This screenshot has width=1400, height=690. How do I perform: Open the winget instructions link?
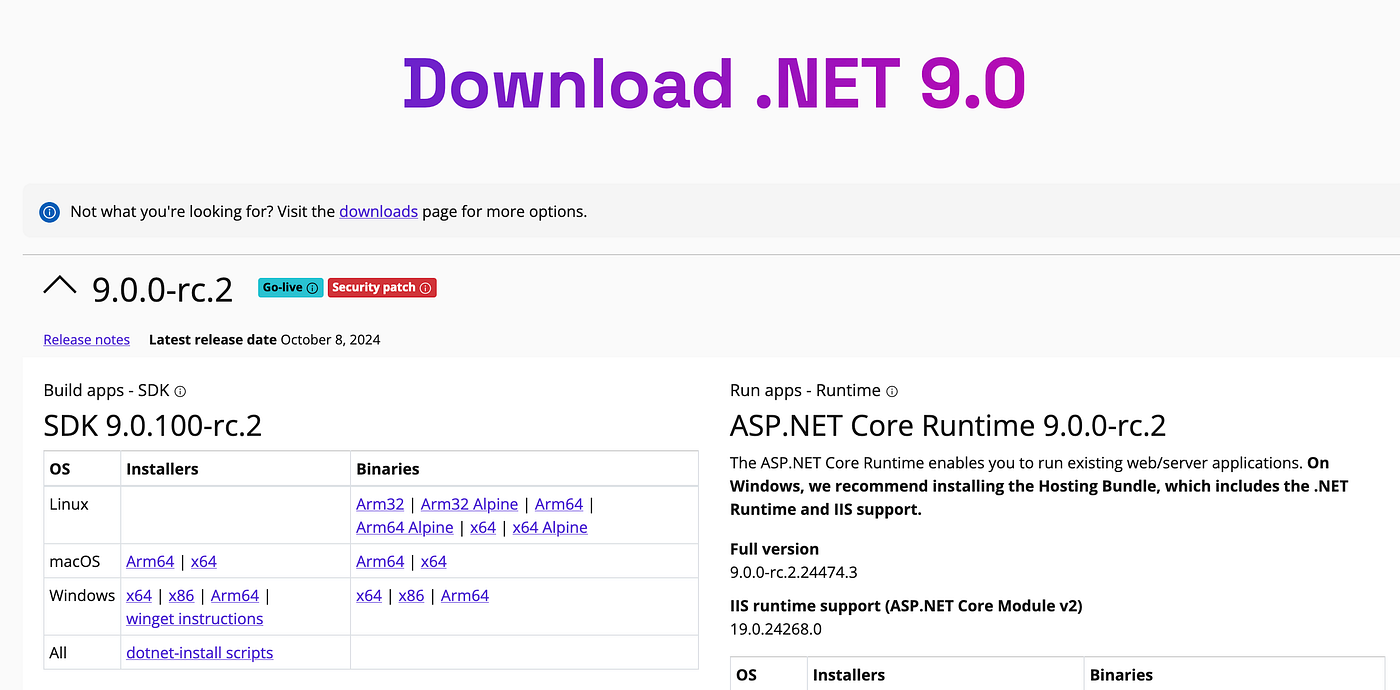pyautogui.click(x=195, y=619)
